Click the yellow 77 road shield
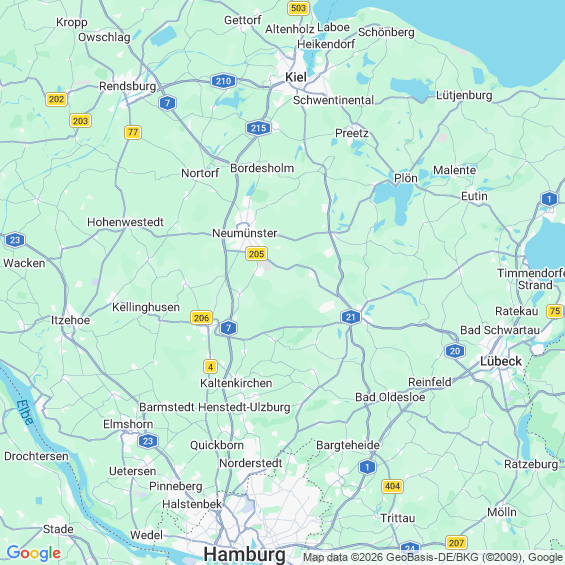This screenshot has height=565, width=565. [x=133, y=132]
